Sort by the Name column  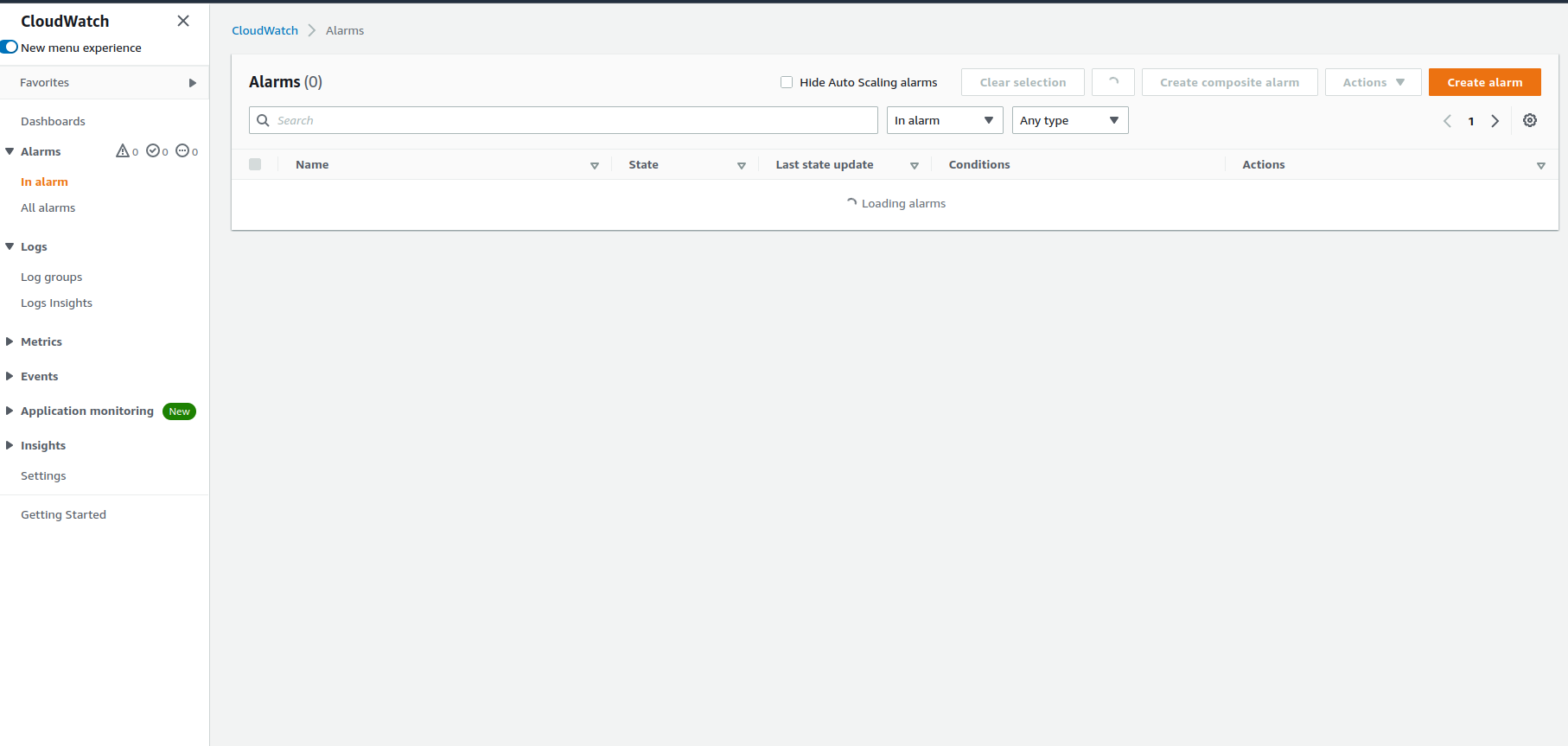click(595, 165)
